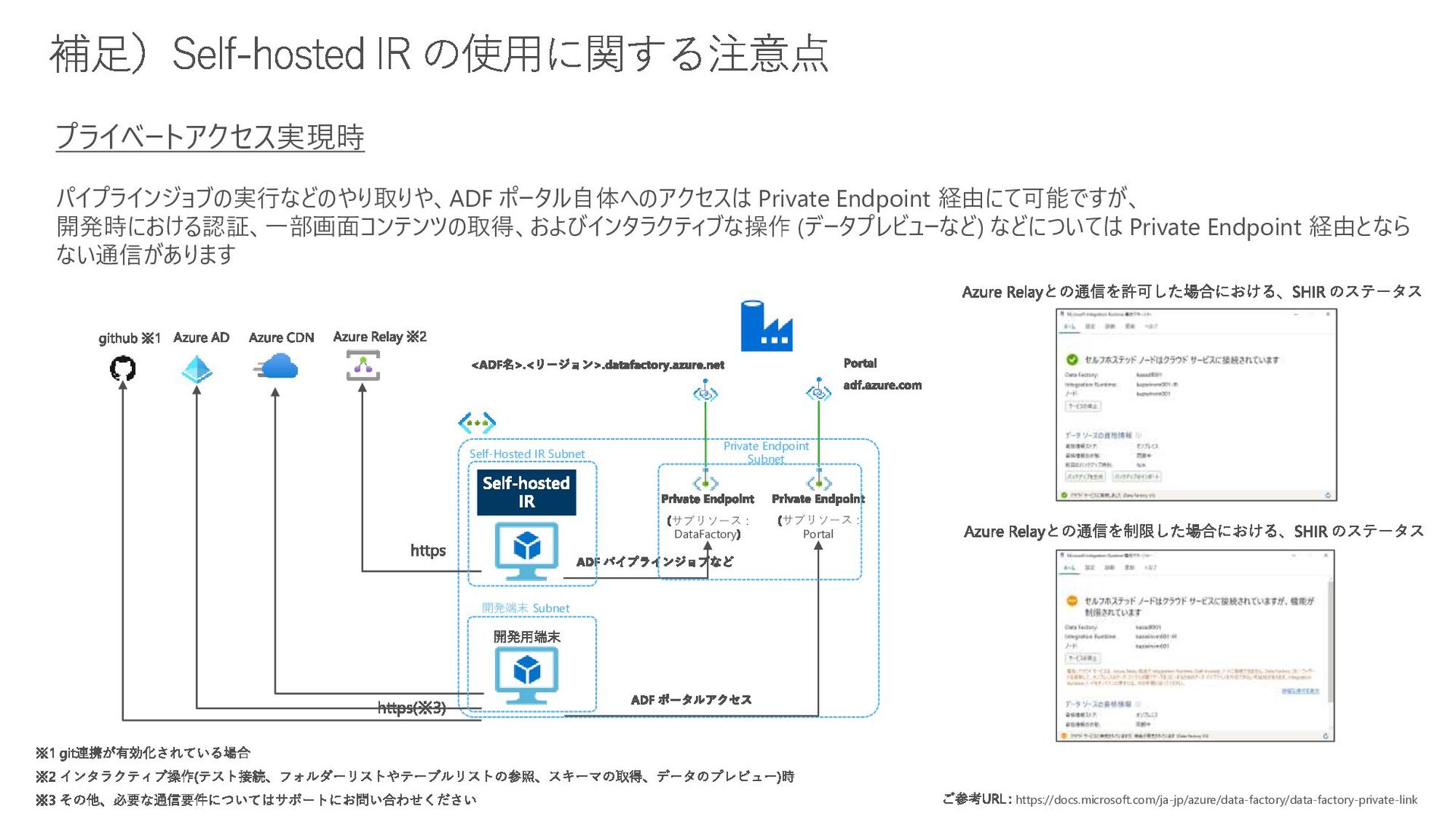Click the dark blue Self-hosted IR label box
Image resolution: width=1456 pixels, height=819 pixels.
[526, 492]
